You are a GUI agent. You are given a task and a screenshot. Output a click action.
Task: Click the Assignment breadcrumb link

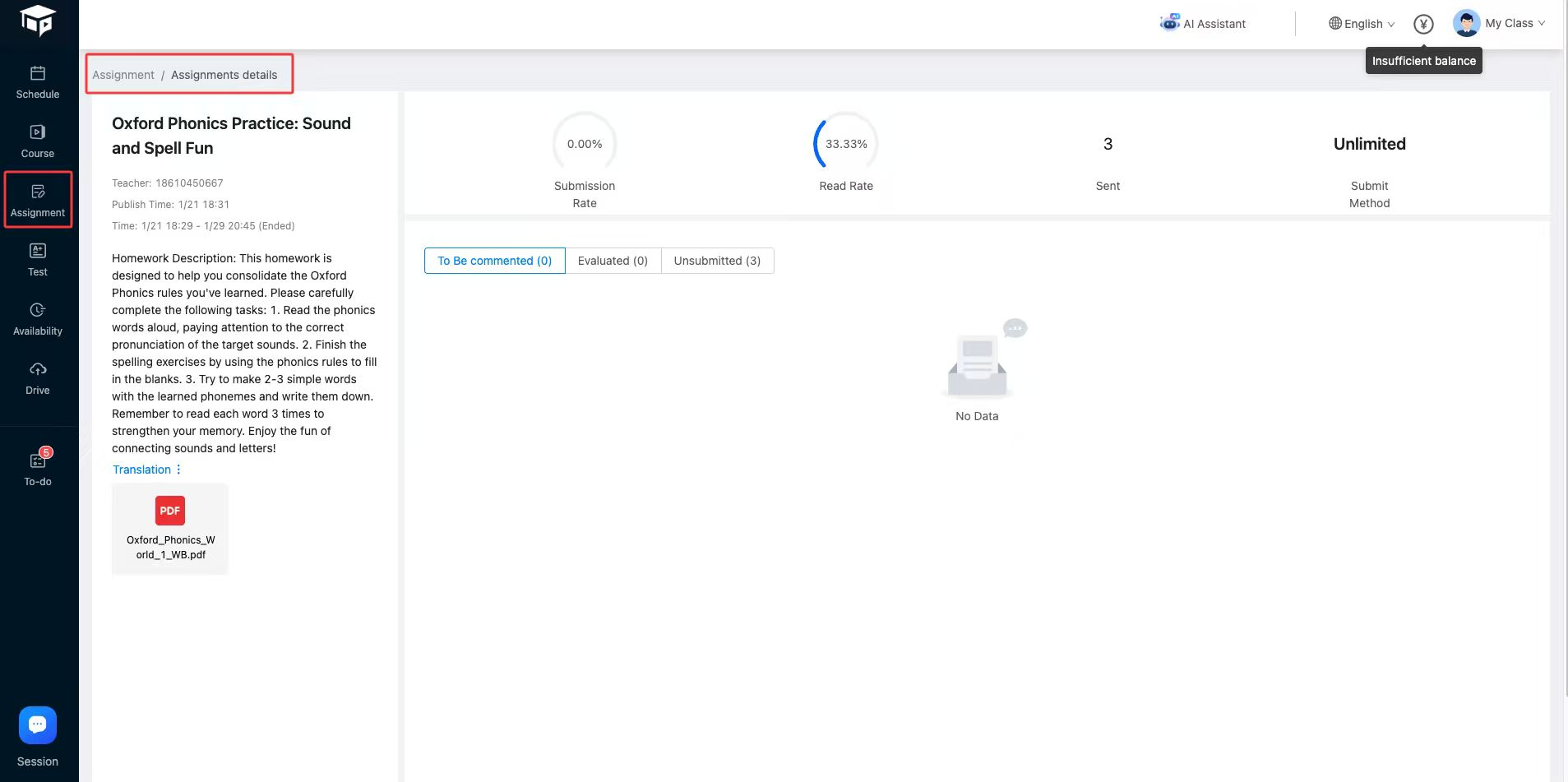[x=123, y=75]
